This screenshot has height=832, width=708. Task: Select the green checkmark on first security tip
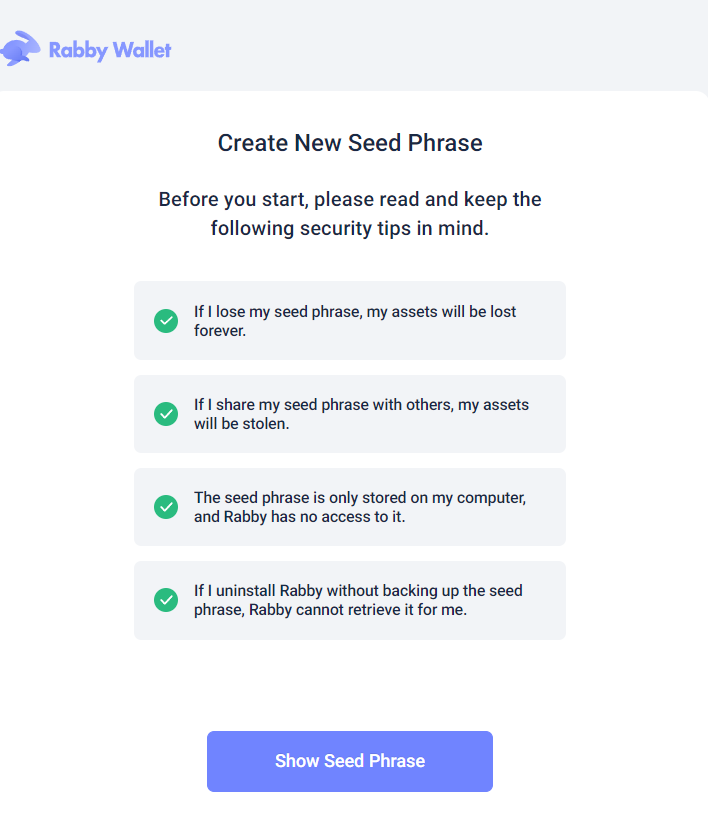[166, 321]
